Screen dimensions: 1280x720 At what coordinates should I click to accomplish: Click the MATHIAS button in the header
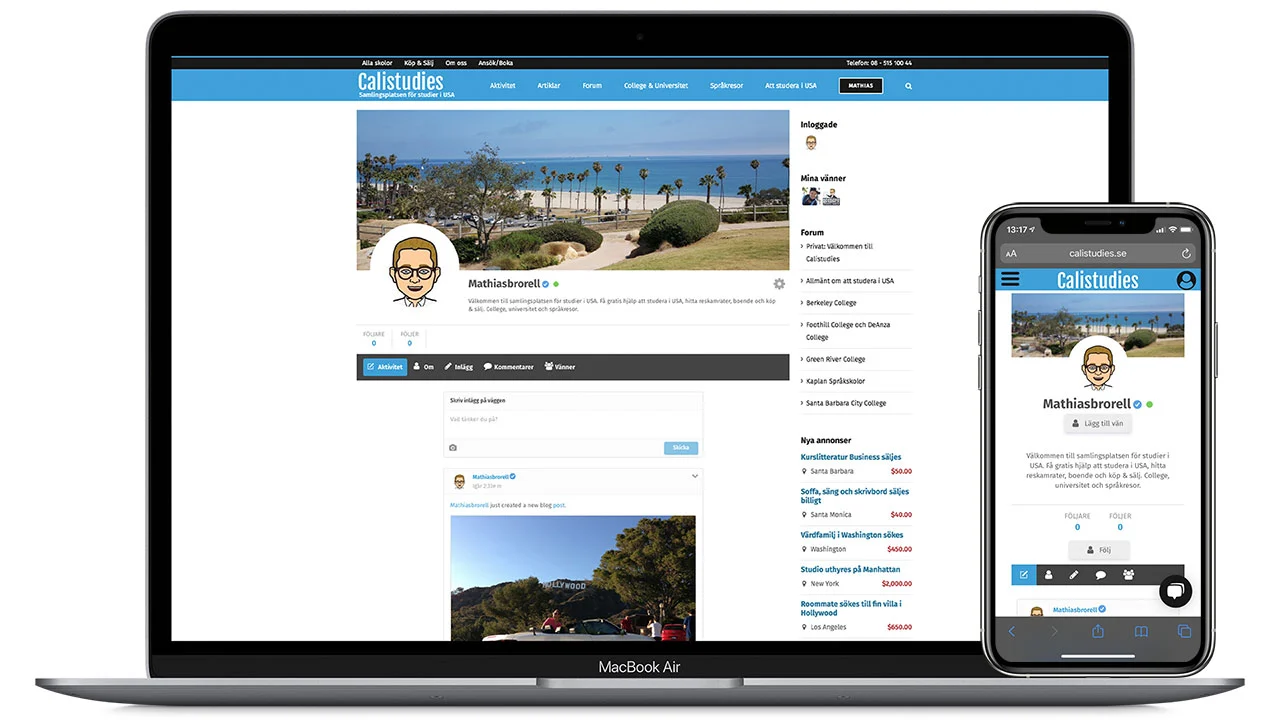click(x=861, y=86)
